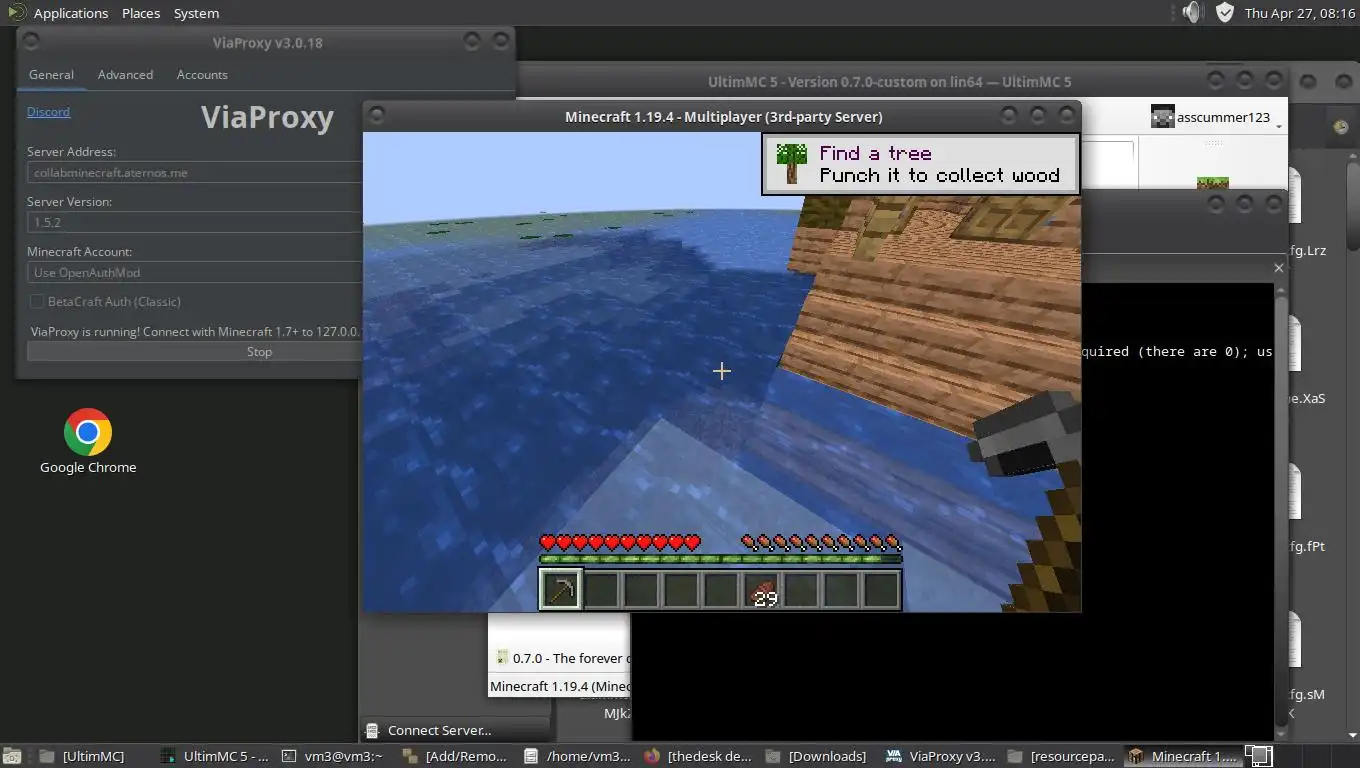1360x768 pixels.
Task: Click the Find a tree toast title
Action: click(x=875, y=153)
